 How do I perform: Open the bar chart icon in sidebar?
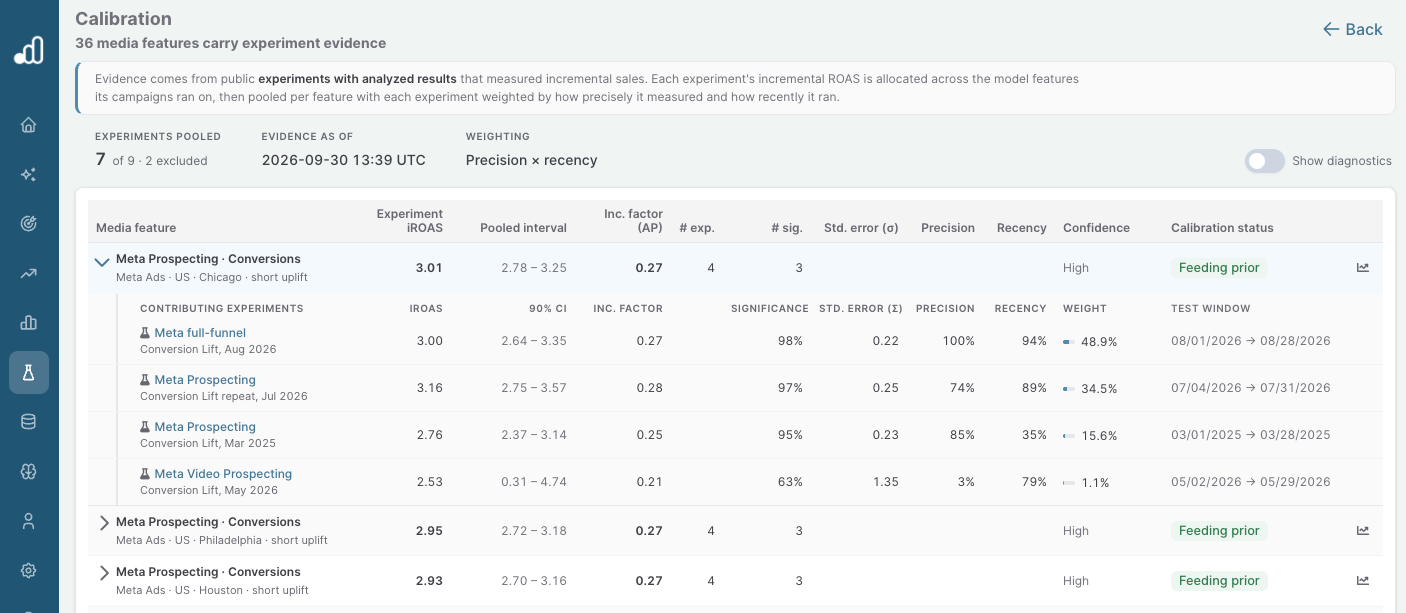(28, 322)
